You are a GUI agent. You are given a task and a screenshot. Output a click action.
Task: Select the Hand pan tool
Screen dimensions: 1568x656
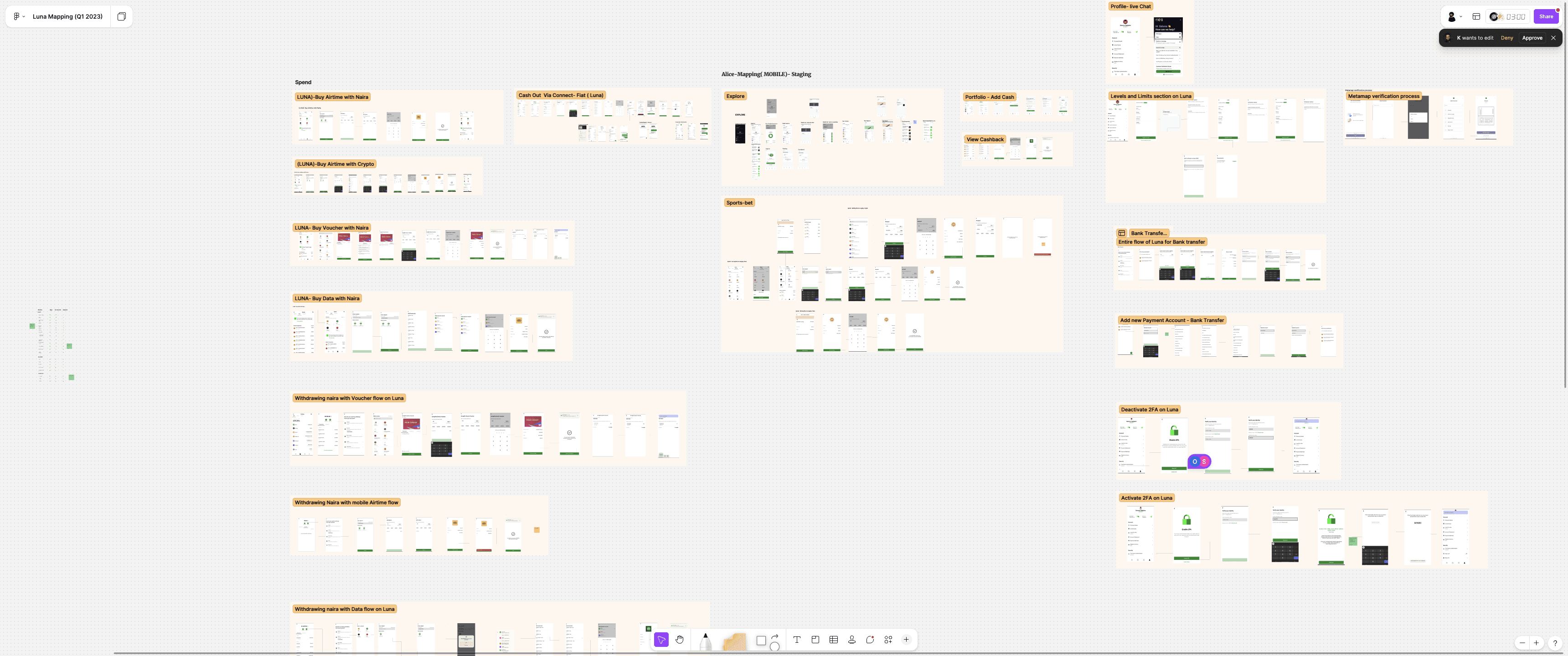(x=679, y=640)
